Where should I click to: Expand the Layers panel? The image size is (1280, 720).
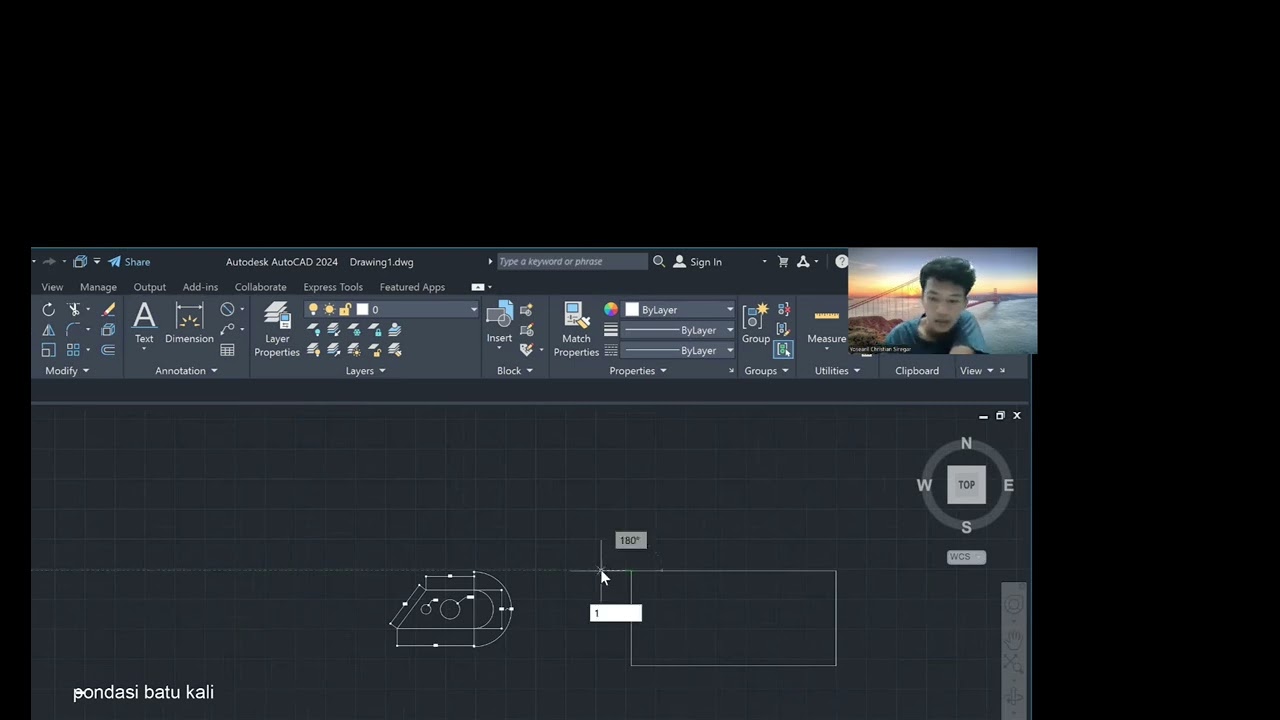click(x=365, y=370)
